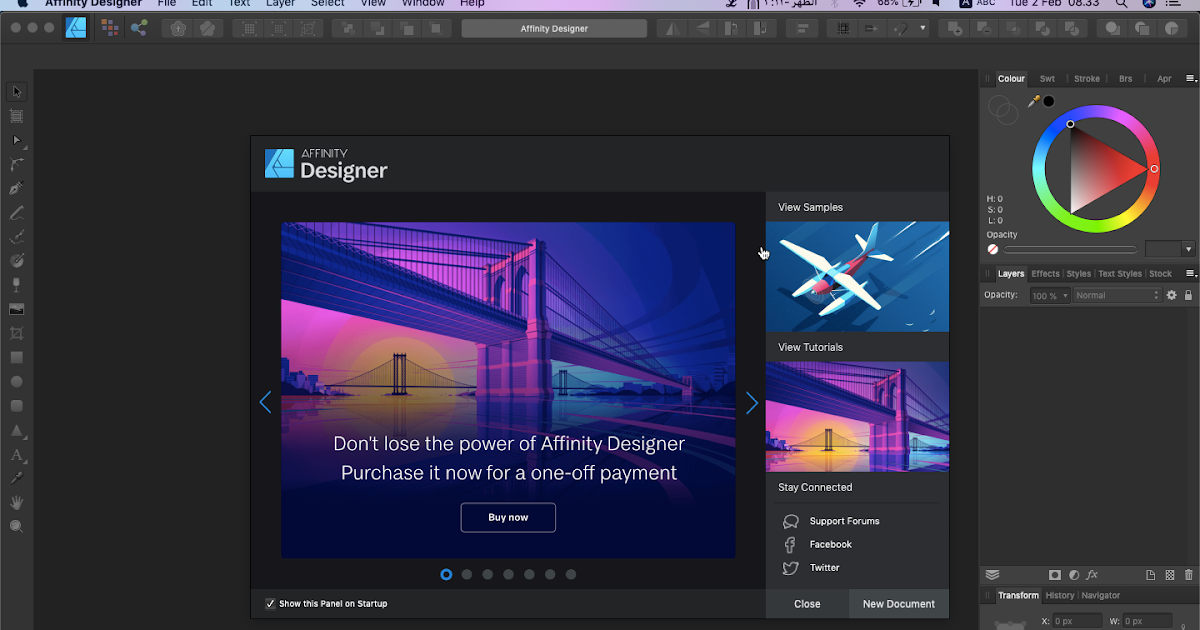Open the layer blend mode Normal dropdown
This screenshot has height=630, width=1200.
click(x=1116, y=296)
